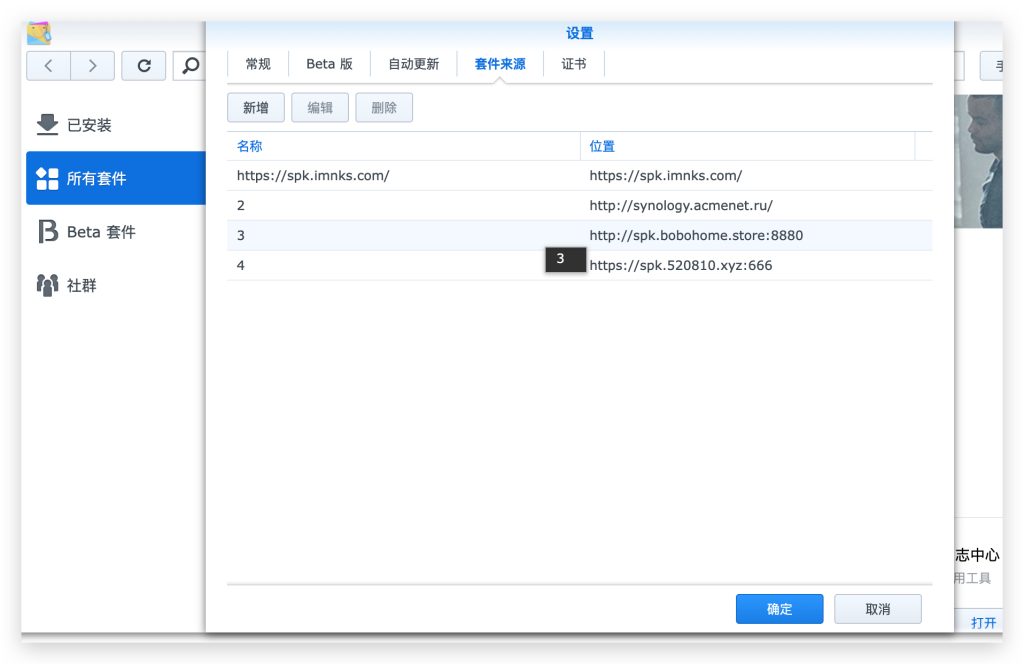The height and width of the screenshot is (664, 1024).
Task: Click the https://spk.520810.xyz:666 location
Action: pos(680,265)
